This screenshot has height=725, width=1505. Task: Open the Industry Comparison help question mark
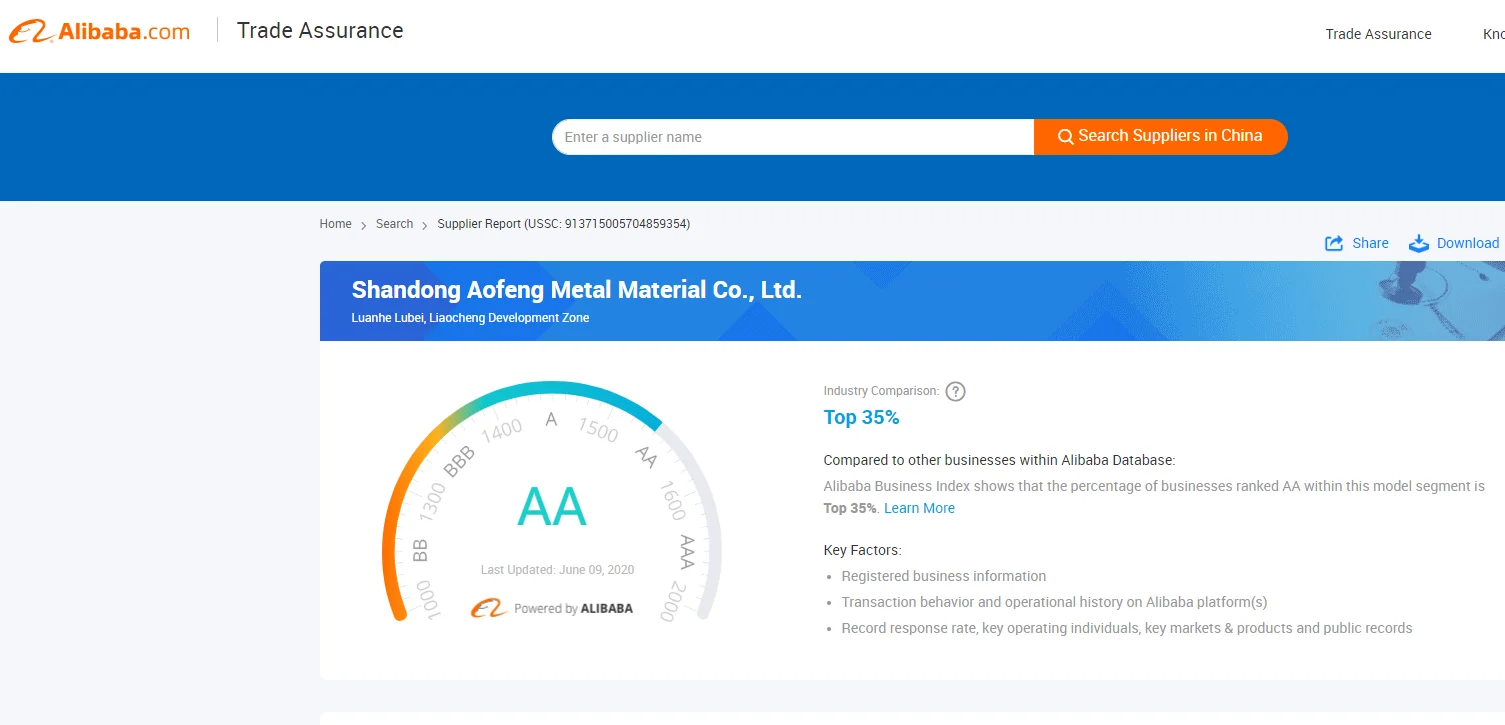click(x=956, y=391)
